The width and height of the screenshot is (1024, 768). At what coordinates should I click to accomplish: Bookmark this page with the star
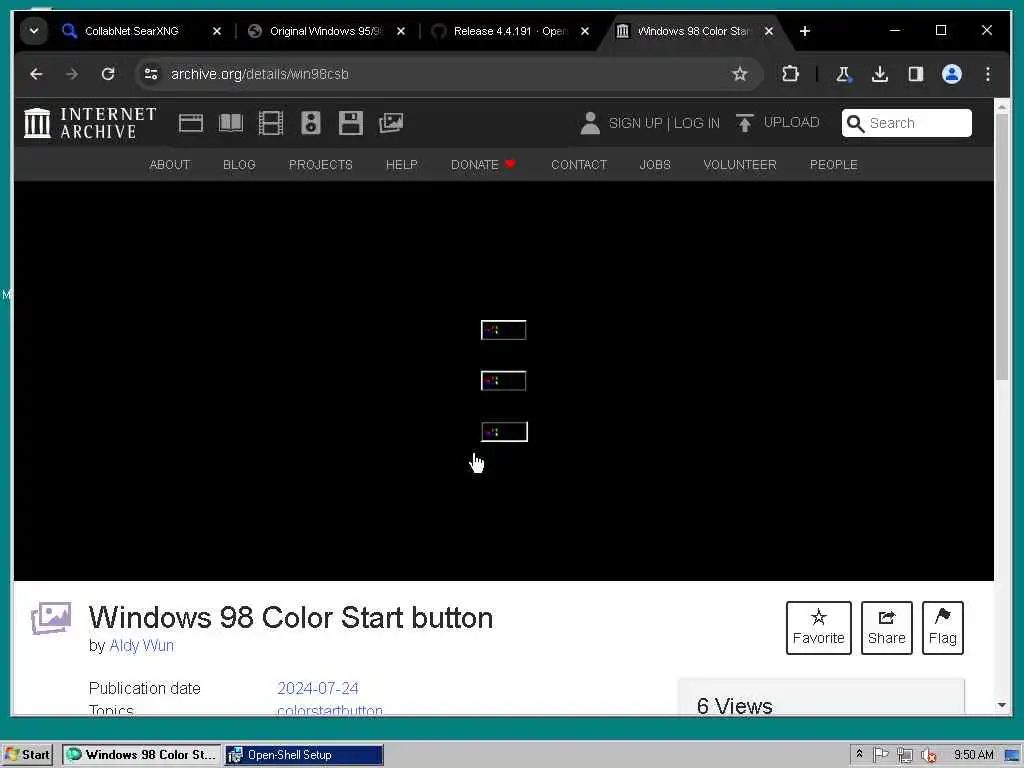[739, 74]
